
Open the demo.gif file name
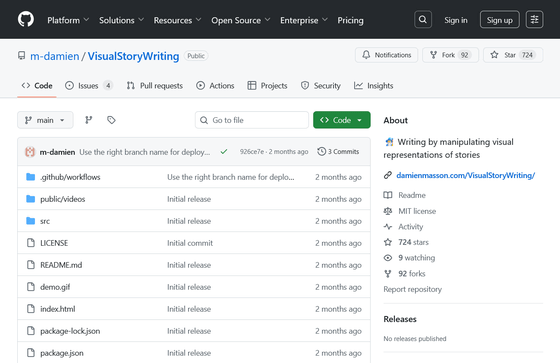coord(55,287)
